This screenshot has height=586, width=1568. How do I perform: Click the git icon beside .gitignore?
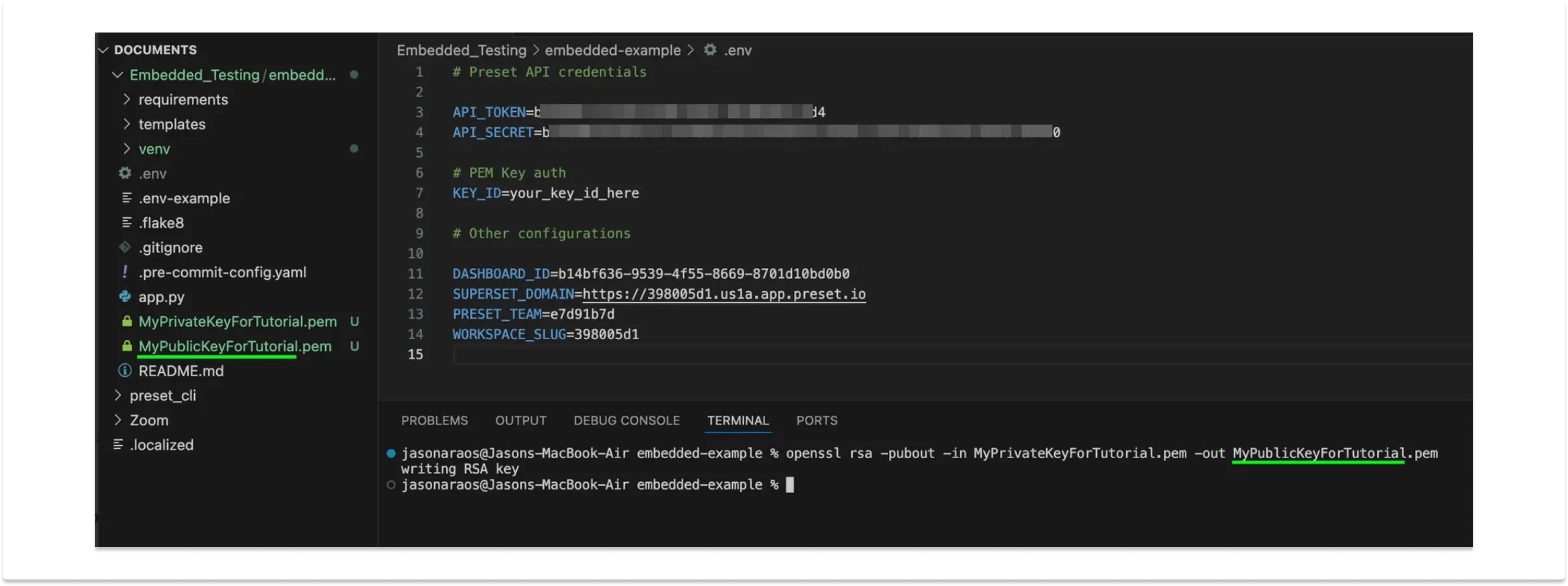[x=125, y=247]
